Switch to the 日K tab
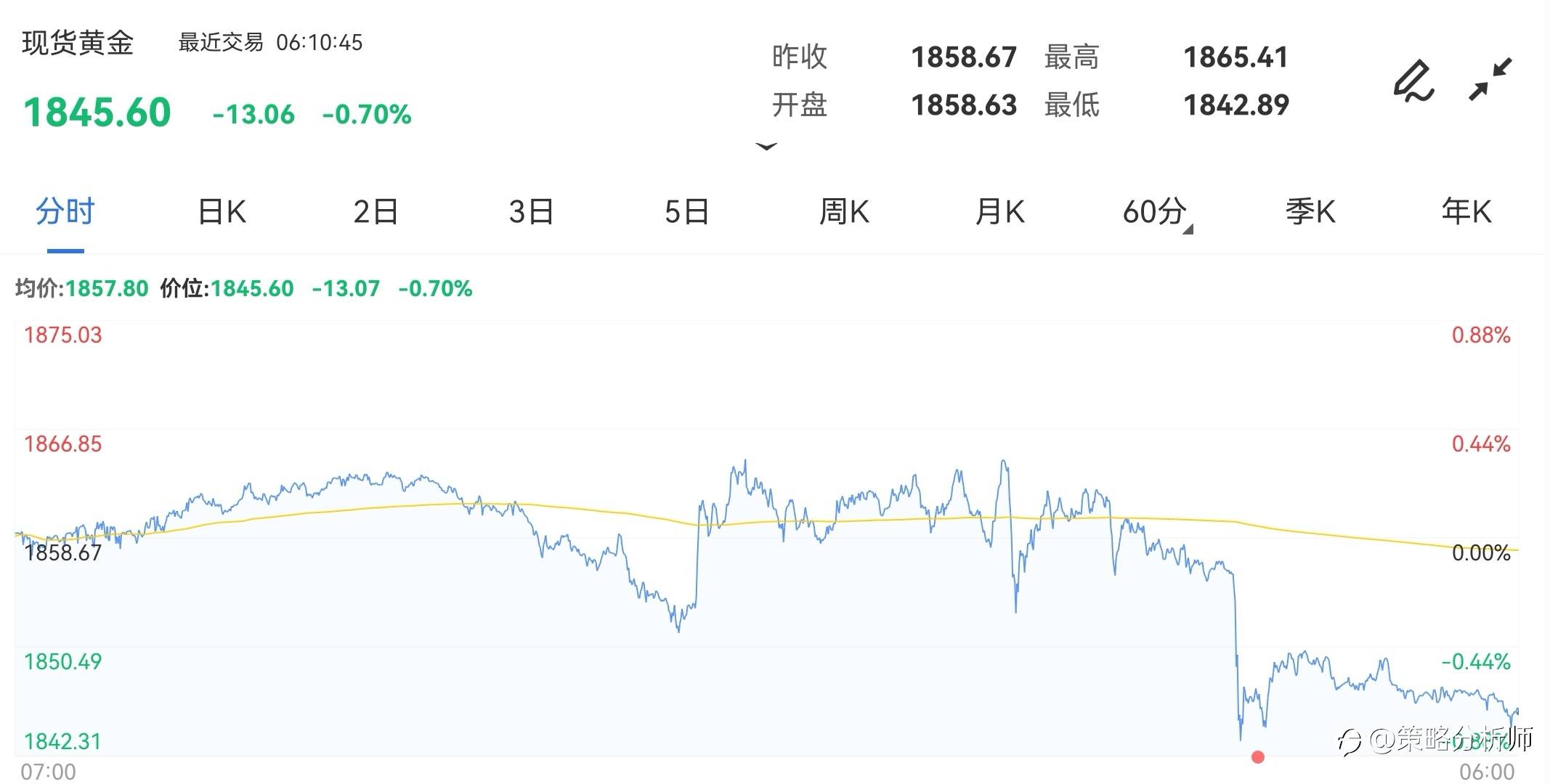 pyautogui.click(x=222, y=212)
